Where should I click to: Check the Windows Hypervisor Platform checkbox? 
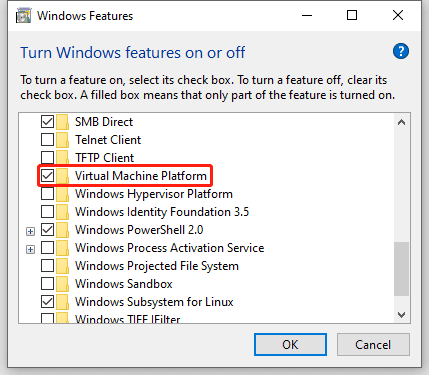click(x=47, y=194)
